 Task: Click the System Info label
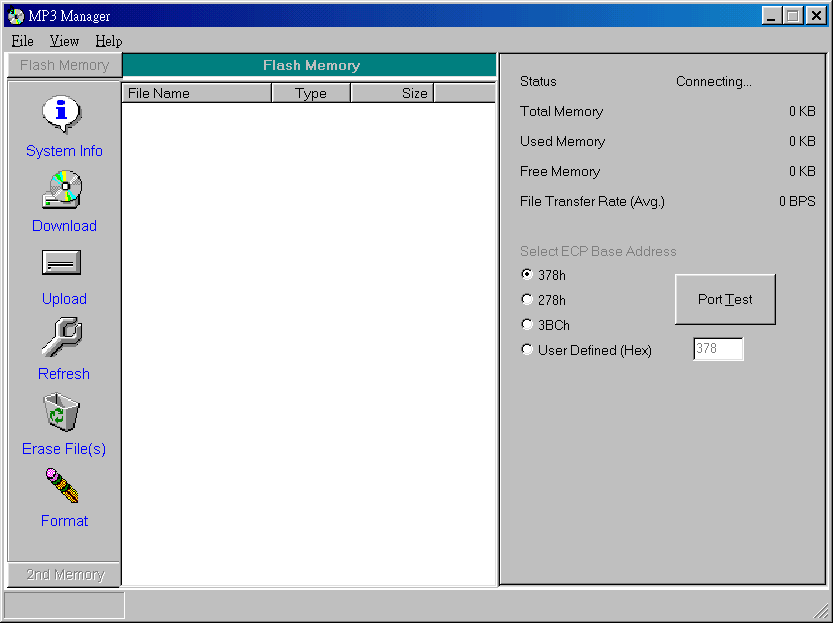click(x=64, y=151)
